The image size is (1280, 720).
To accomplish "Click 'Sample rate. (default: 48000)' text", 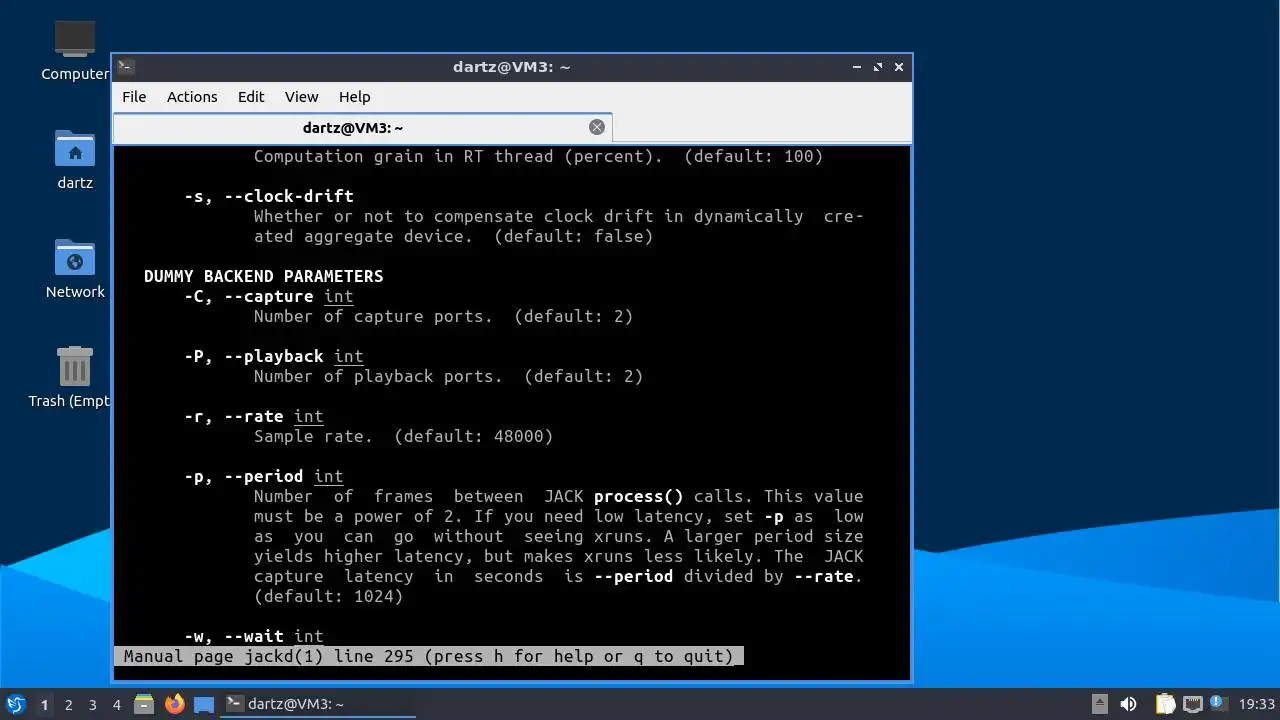I will pyautogui.click(x=404, y=436).
